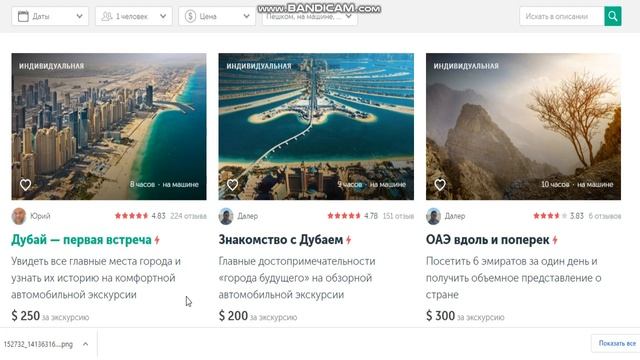
Task: Click lightning icon beside ОАЭ вдоль и поперек
Action: click(555, 240)
